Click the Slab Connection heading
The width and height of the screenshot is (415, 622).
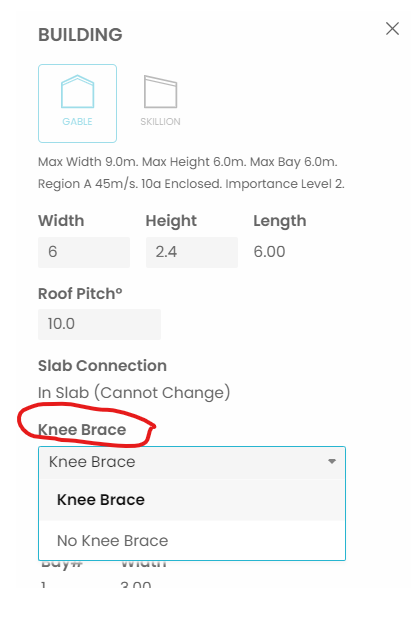[x=102, y=366]
